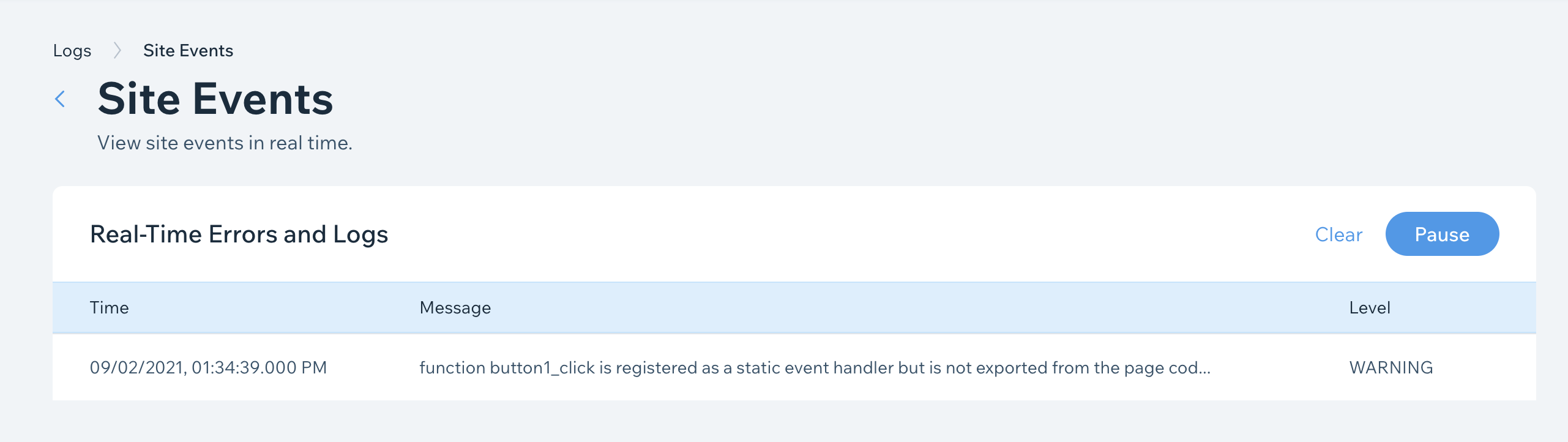The width and height of the screenshot is (1568, 442).
Task: Click the breadcrumb chevron separator after Logs
Action: pos(118,50)
